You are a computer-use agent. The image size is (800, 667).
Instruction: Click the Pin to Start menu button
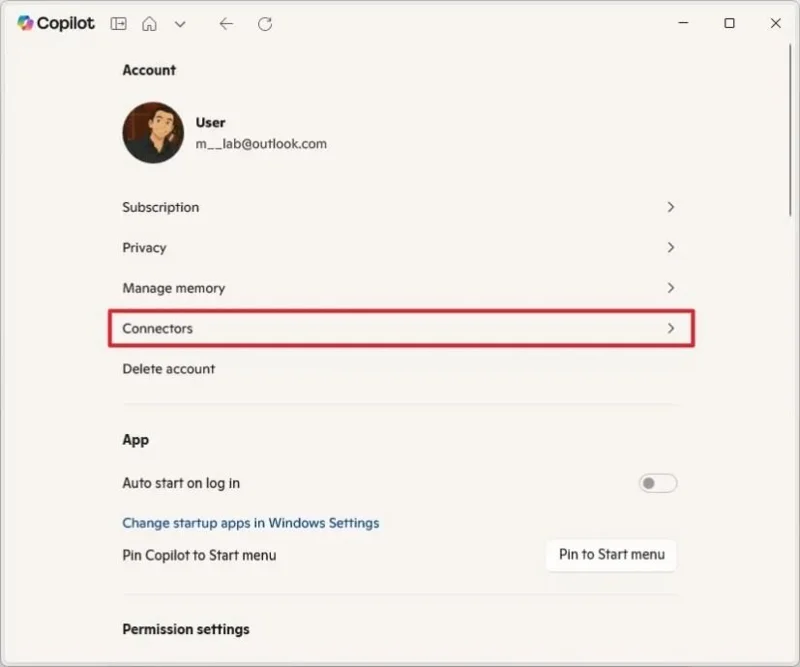[x=611, y=555]
